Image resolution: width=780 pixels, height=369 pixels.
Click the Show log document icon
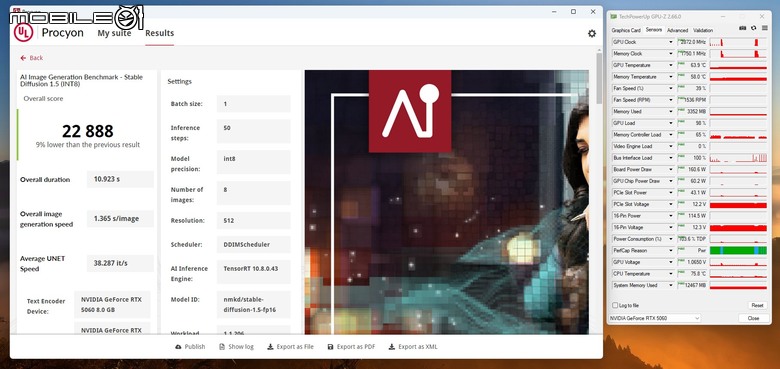pos(222,347)
